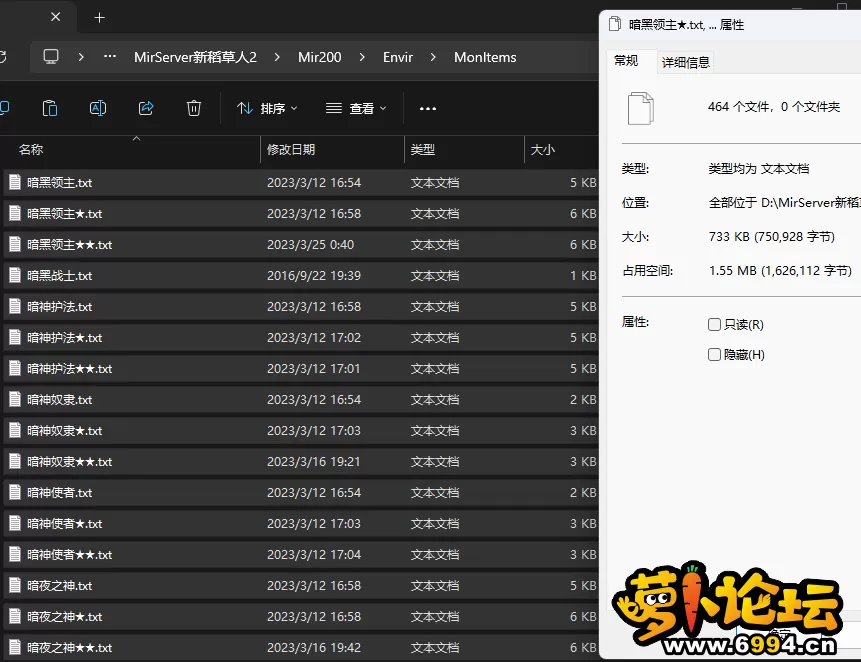Click the file icon of 暗神奴隶★★.txt
Viewport: 861px width, 662px height.
coord(15,461)
